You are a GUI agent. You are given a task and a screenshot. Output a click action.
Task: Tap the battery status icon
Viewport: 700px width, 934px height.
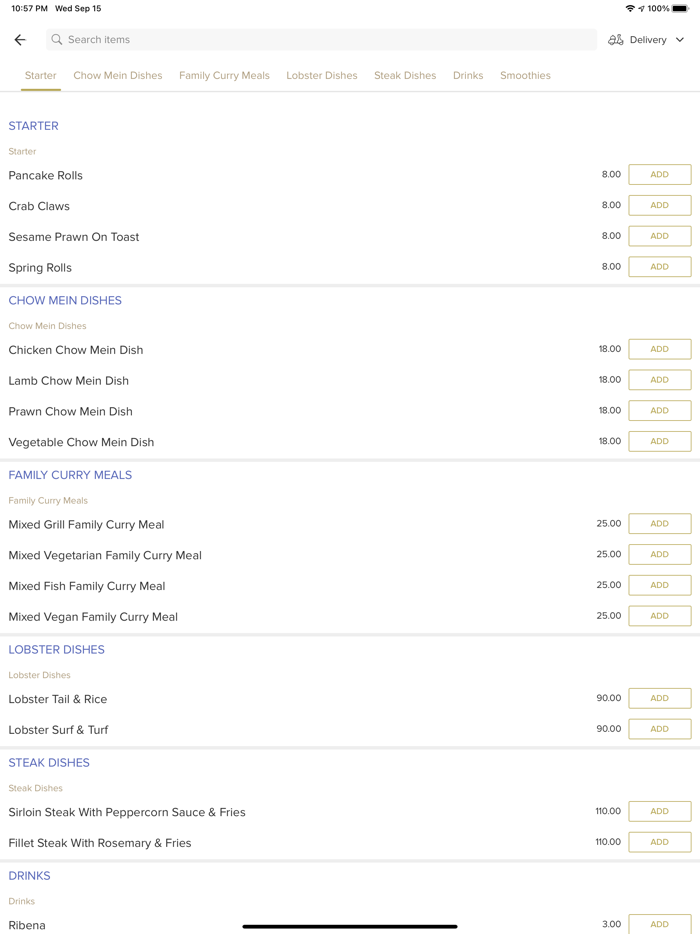pyautogui.click(x=680, y=9)
